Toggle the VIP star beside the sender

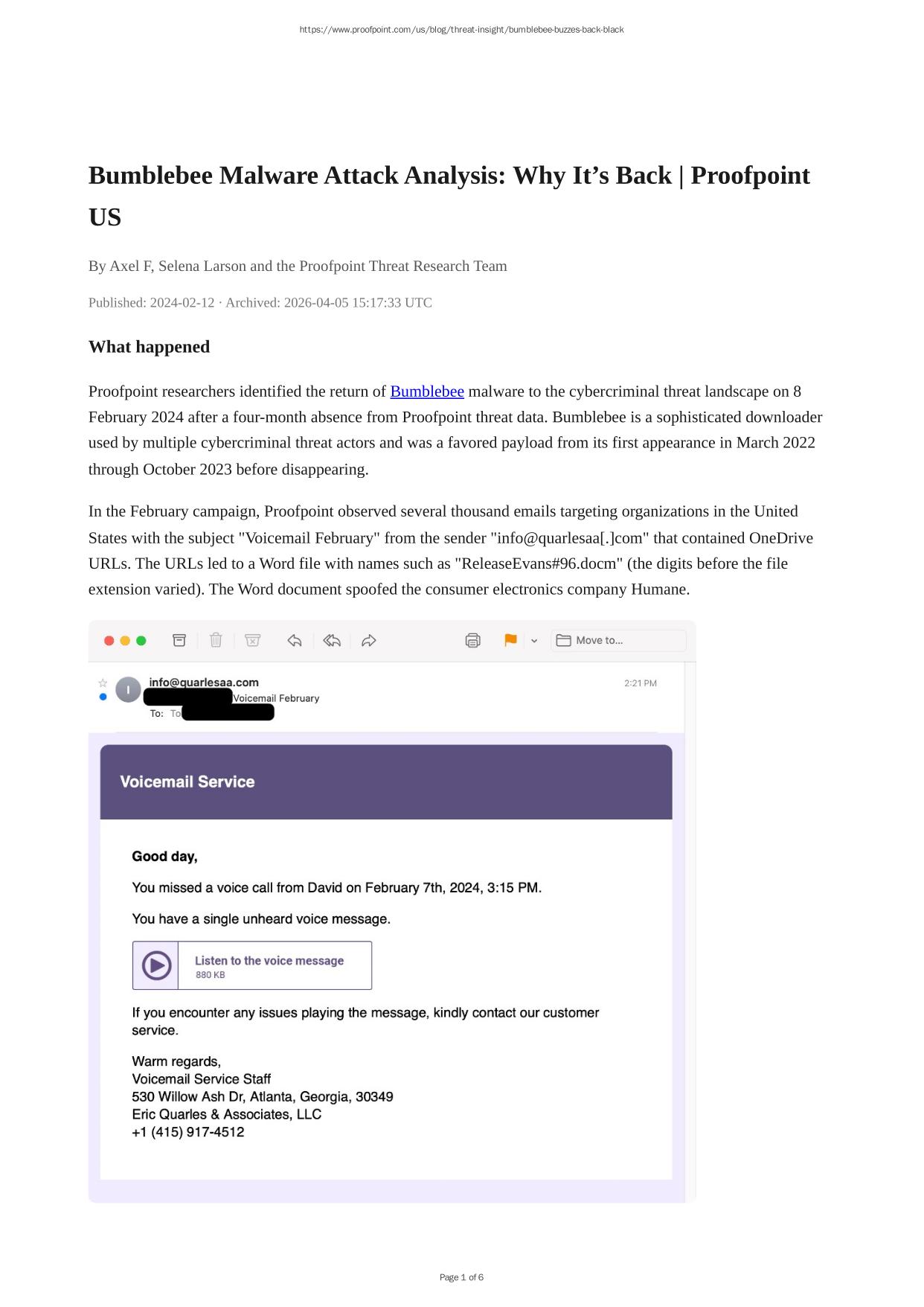(x=103, y=683)
